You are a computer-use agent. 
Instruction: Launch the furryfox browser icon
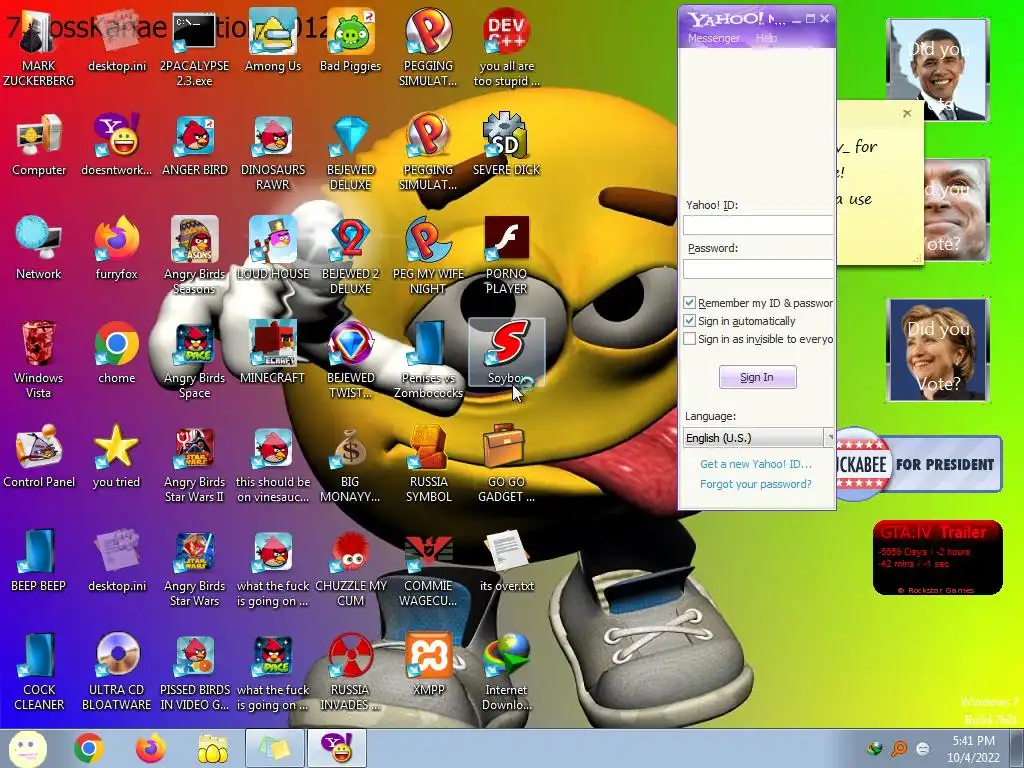[117, 249]
